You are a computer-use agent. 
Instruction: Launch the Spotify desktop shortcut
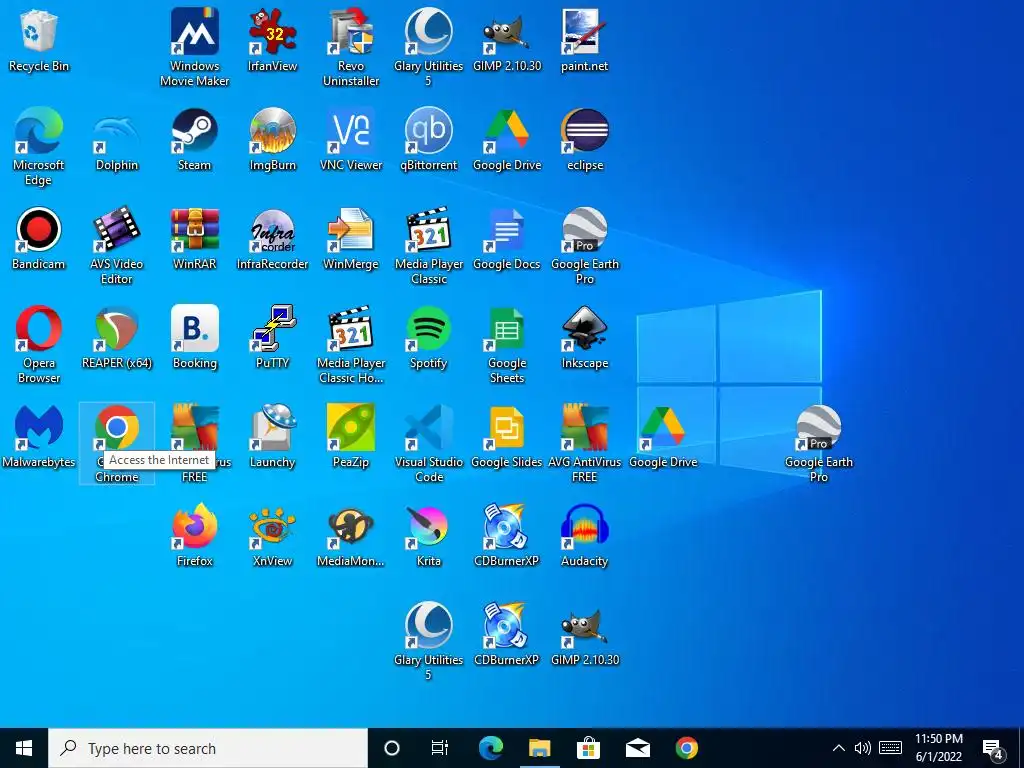428,336
